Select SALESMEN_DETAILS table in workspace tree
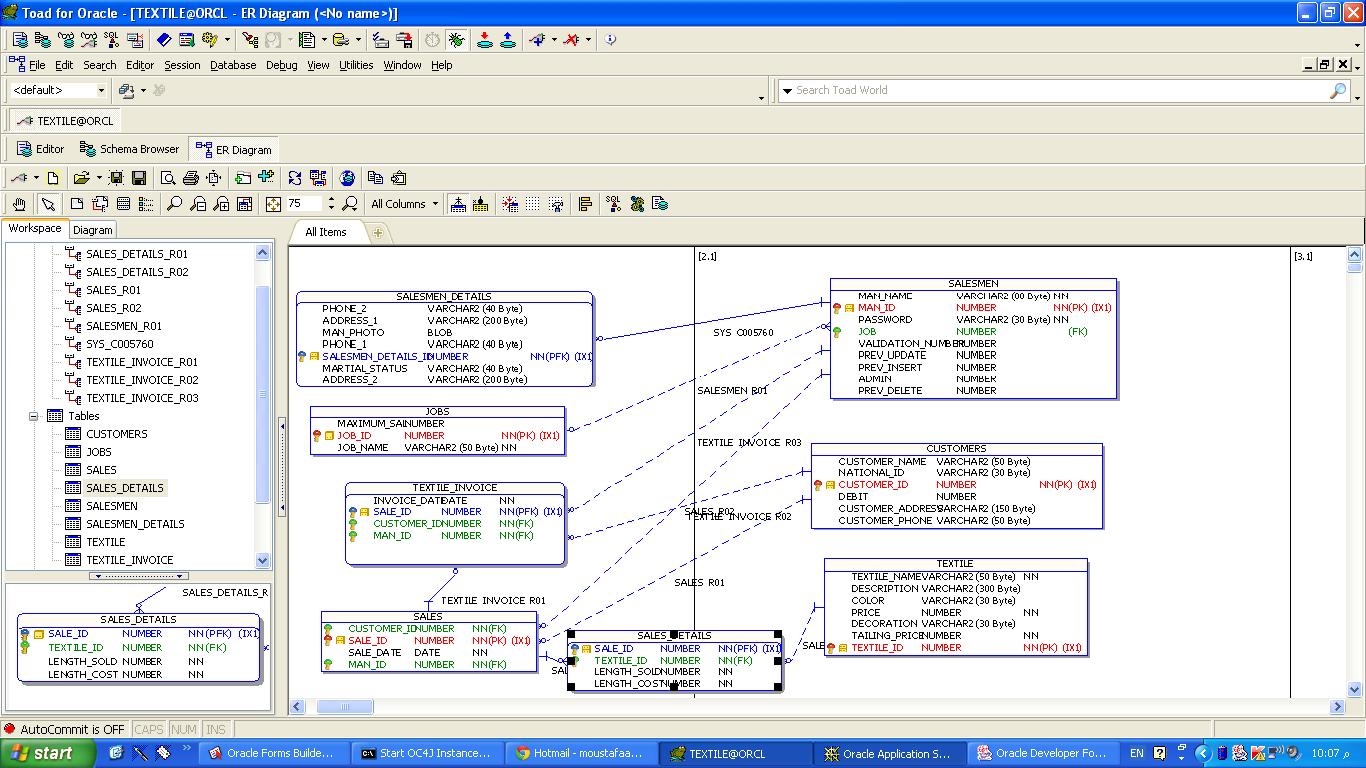 (x=135, y=524)
